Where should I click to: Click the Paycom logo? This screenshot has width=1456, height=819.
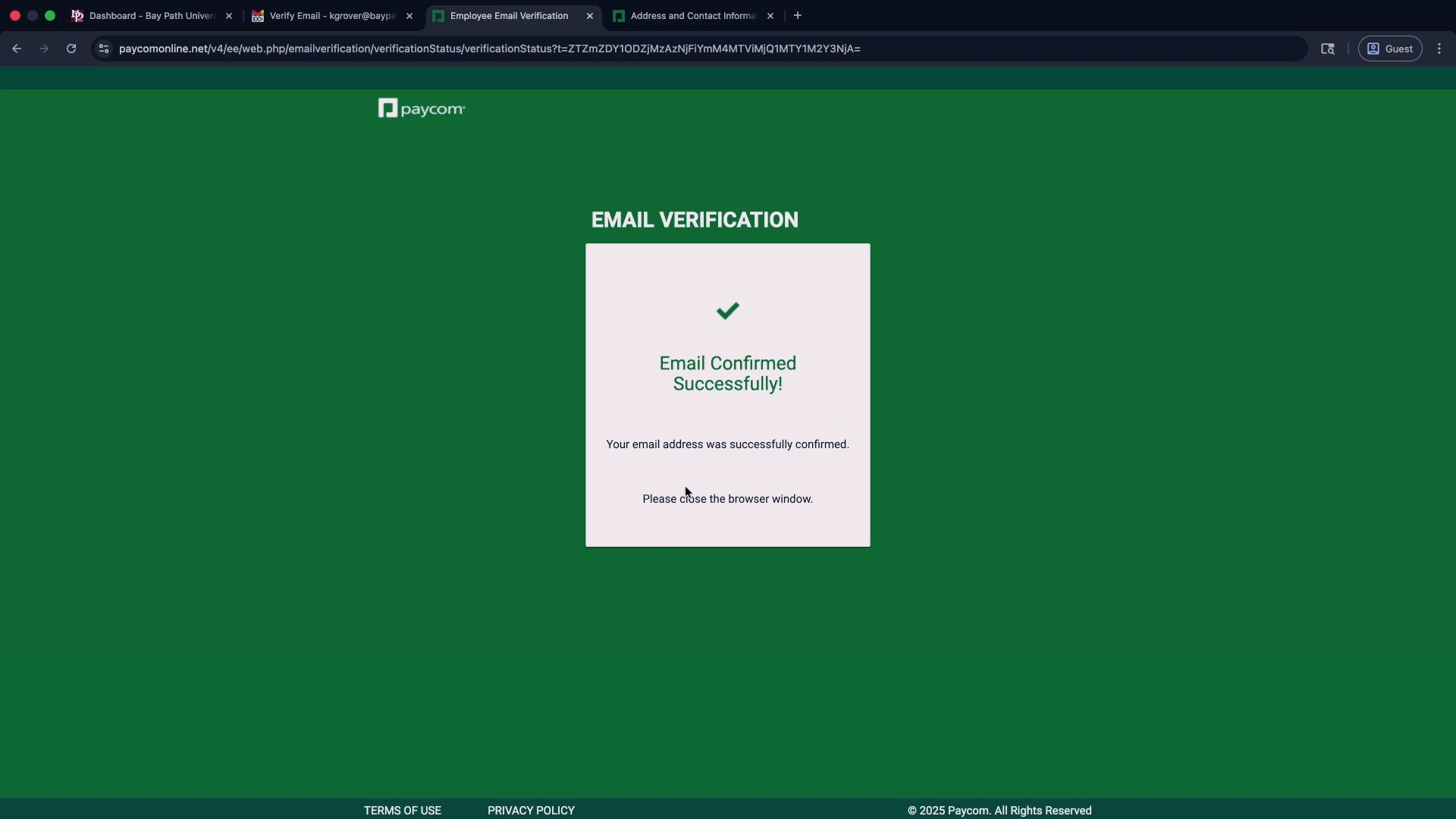click(422, 109)
